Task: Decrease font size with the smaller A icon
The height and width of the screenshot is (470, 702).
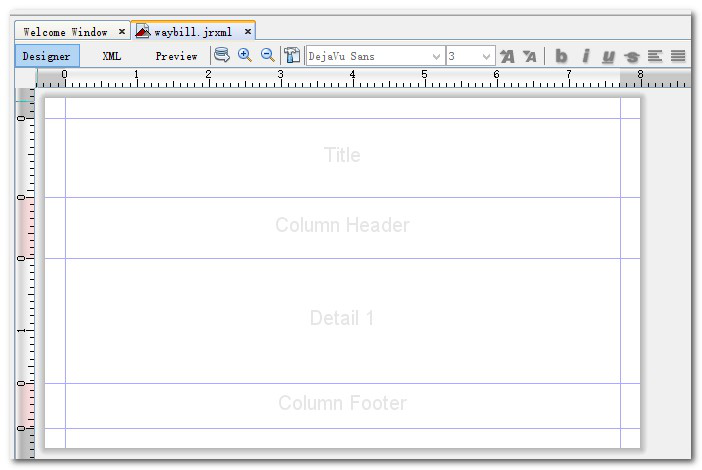Action: point(530,57)
